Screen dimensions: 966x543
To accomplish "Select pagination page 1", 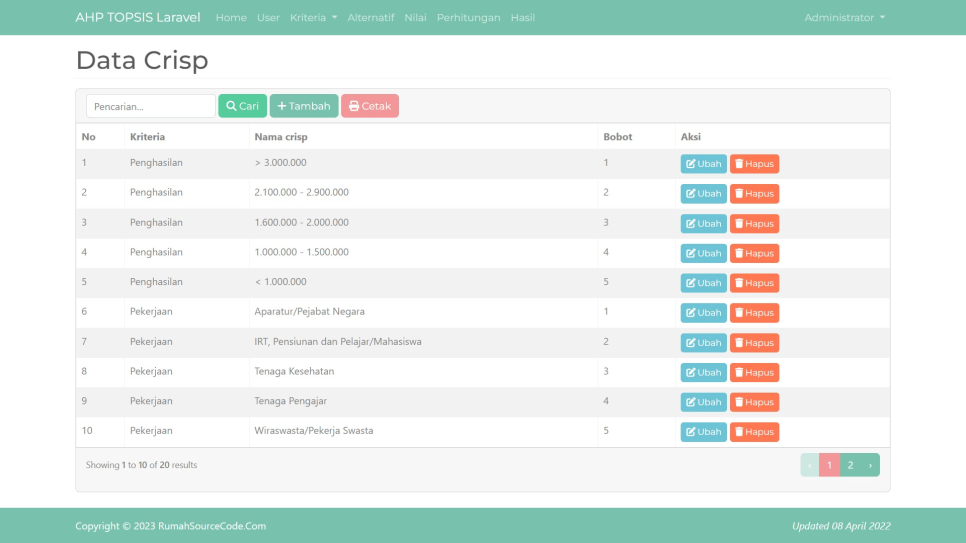I will point(829,465).
